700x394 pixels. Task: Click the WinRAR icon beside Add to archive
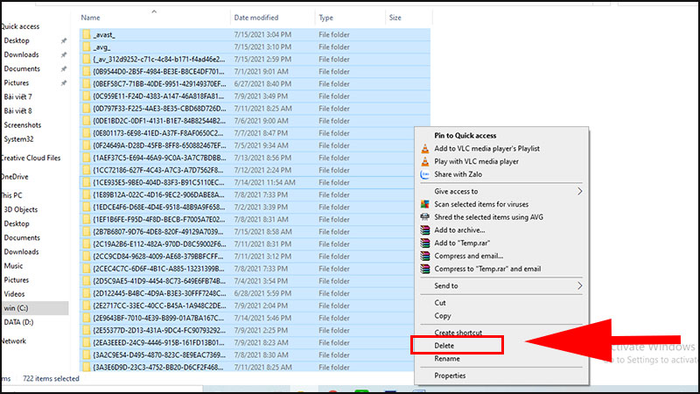pyautogui.click(x=425, y=230)
